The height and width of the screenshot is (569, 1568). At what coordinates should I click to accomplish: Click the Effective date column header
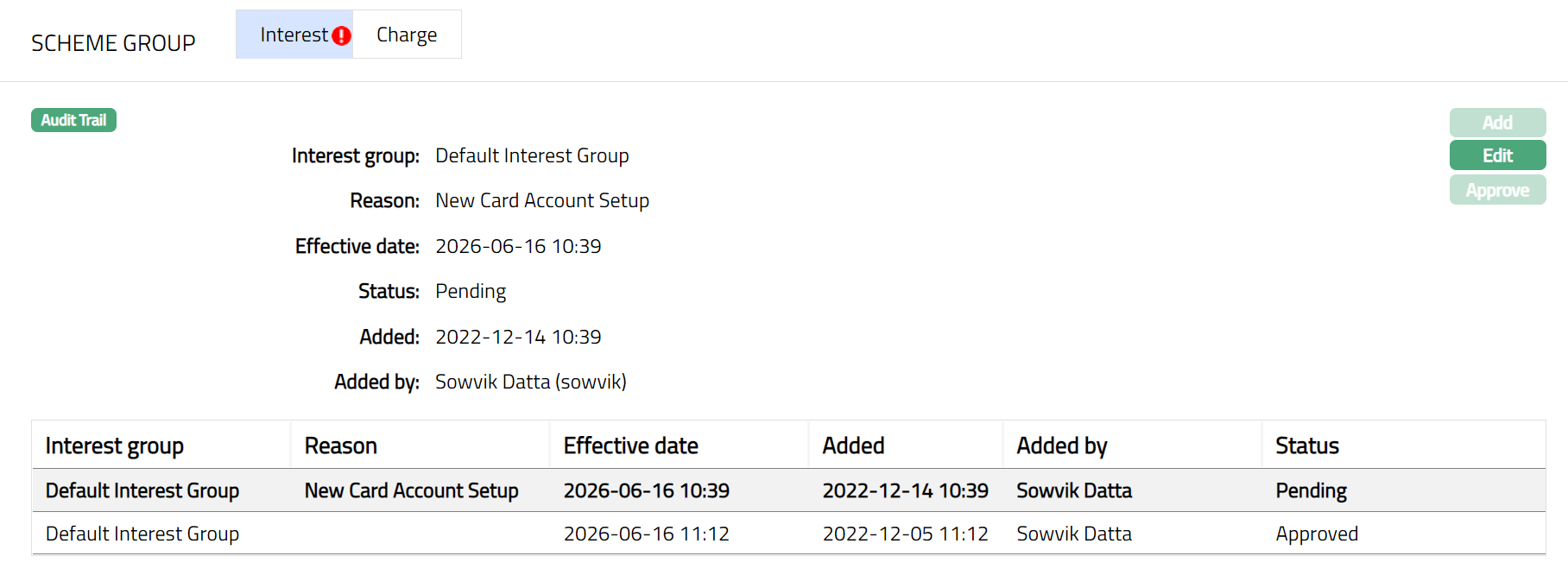[x=630, y=446]
